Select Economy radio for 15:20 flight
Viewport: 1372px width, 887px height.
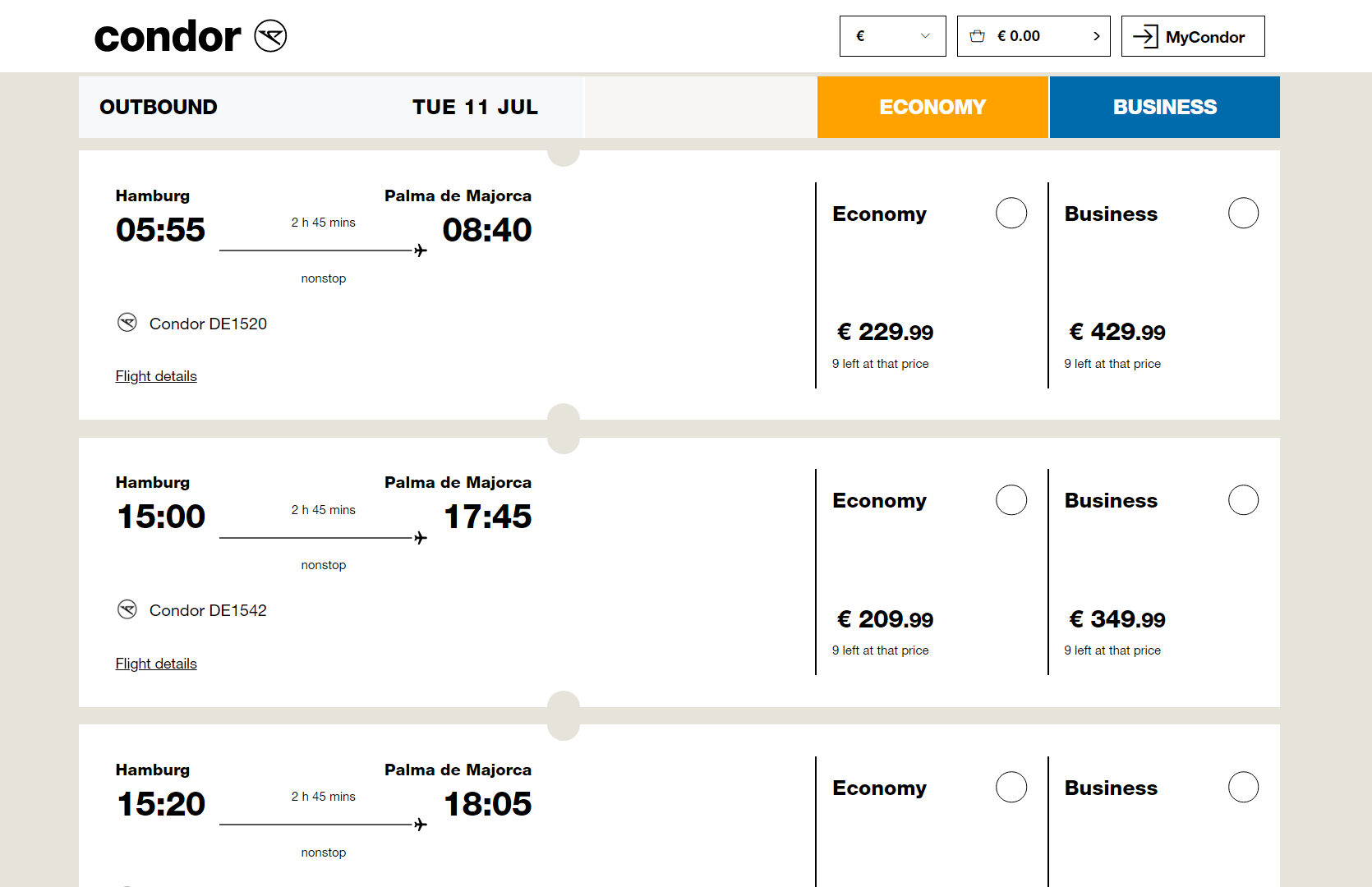(x=1011, y=787)
